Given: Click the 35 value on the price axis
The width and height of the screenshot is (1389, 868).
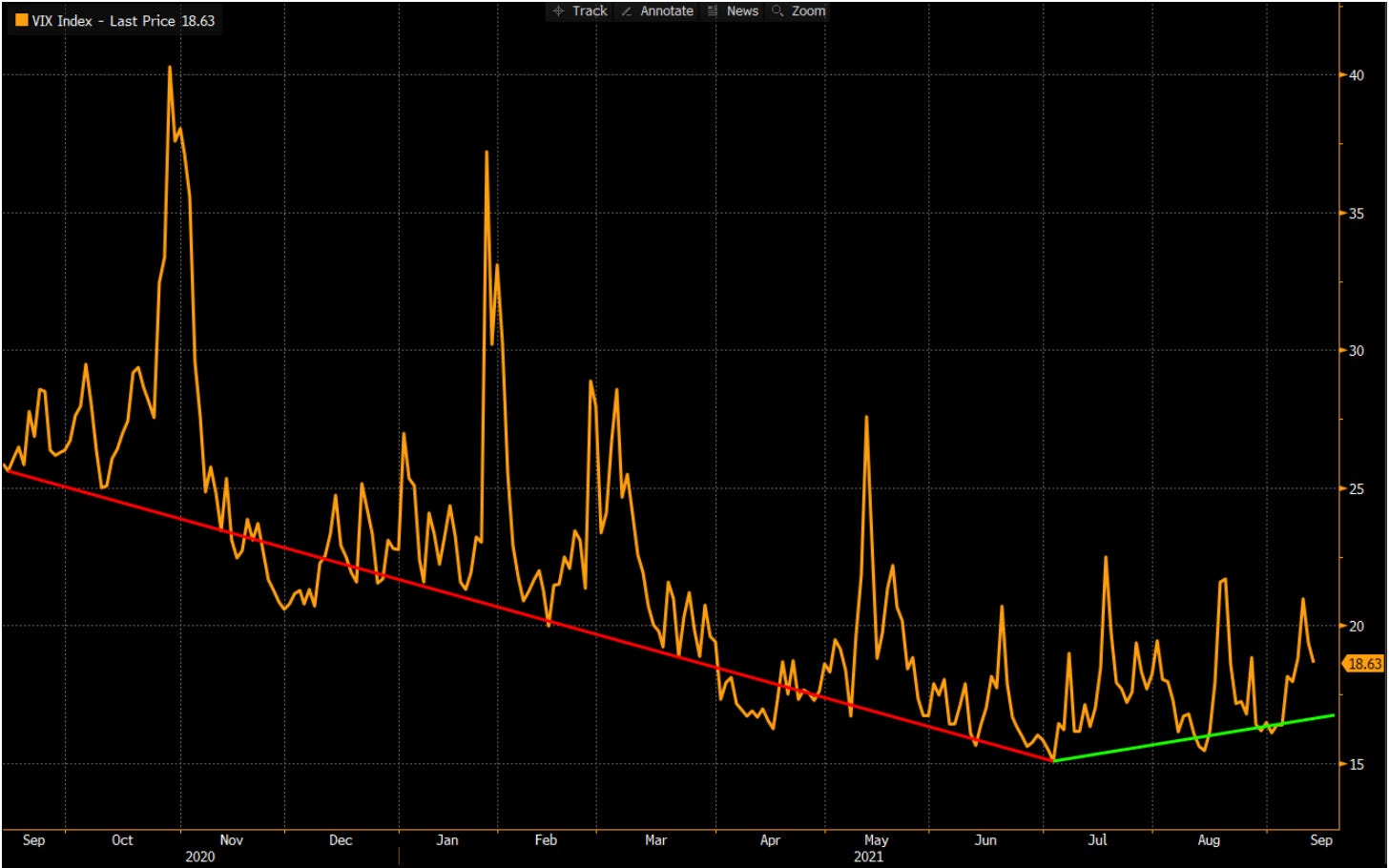Looking at the screenshot, I should click(1356, 214).
